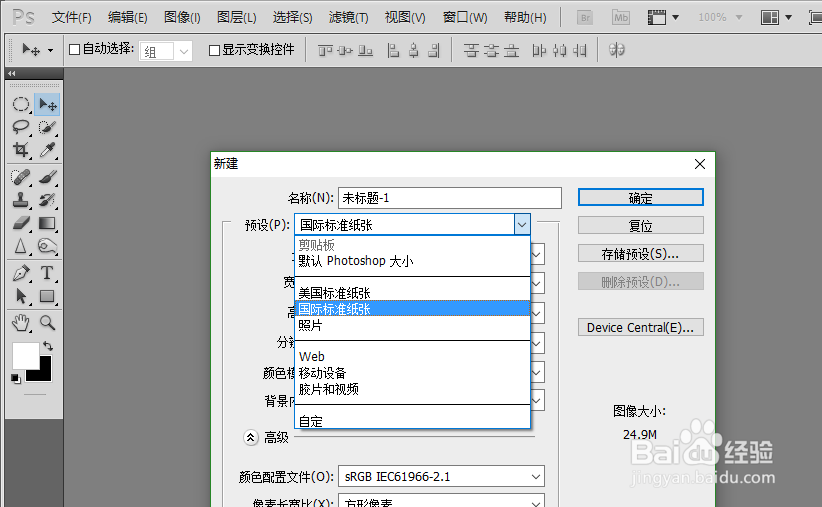Enable the 显示变换控件 checkbox
Image resolution: width=822 pixels, height=507 pixels.
click(x=214, y=50)
